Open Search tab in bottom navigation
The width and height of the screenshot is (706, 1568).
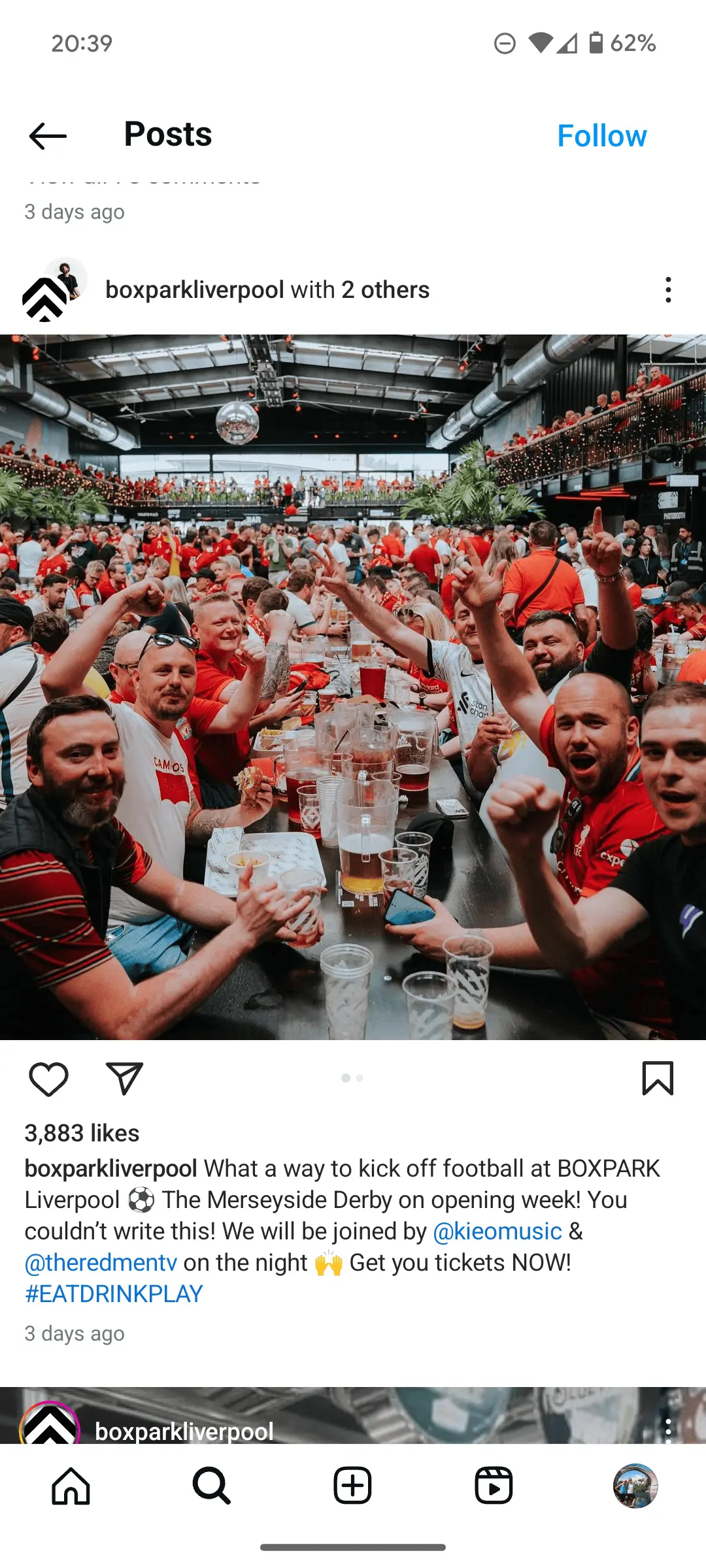[x=212, y=1486]
